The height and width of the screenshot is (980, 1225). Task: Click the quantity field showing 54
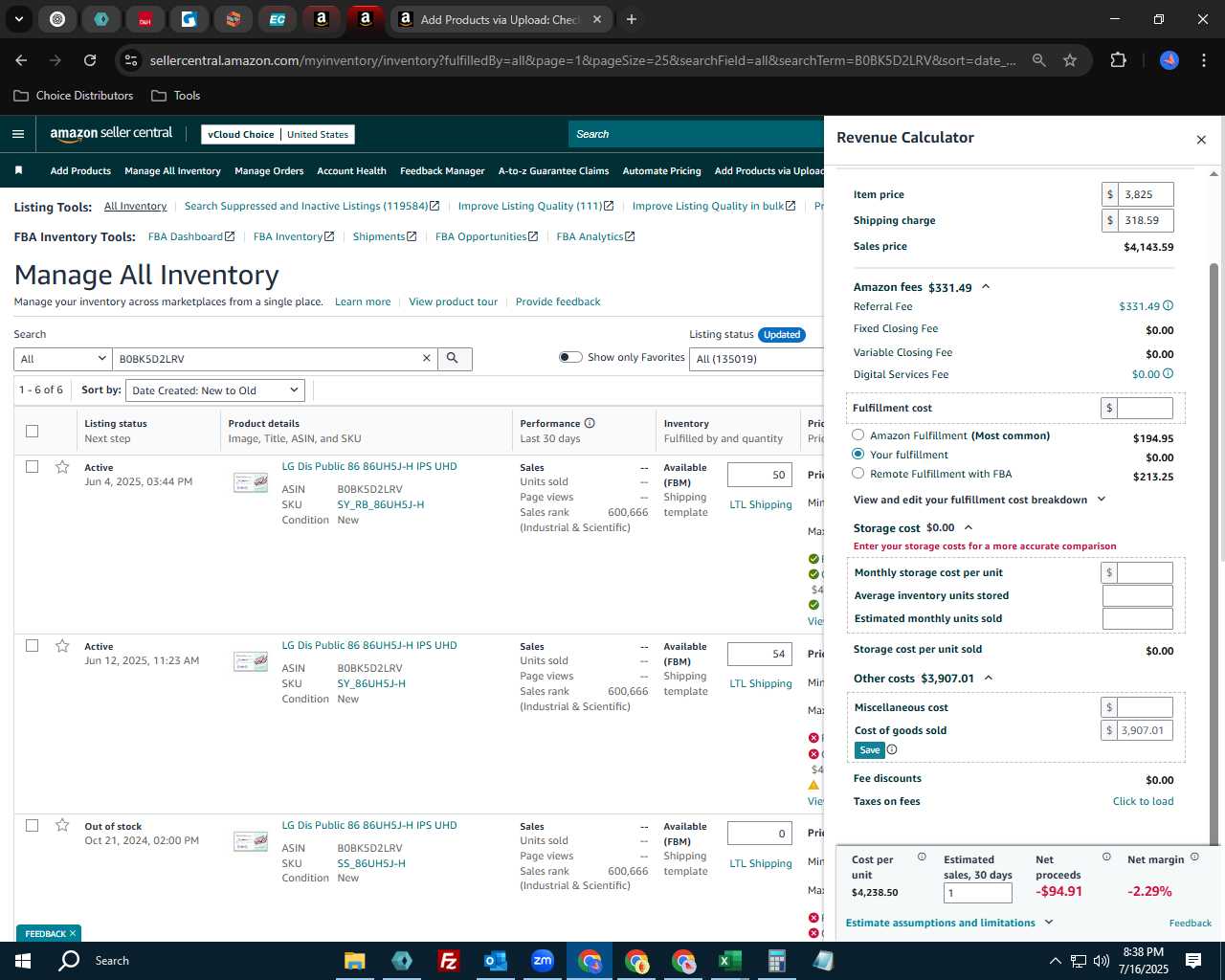pos(760,654)
